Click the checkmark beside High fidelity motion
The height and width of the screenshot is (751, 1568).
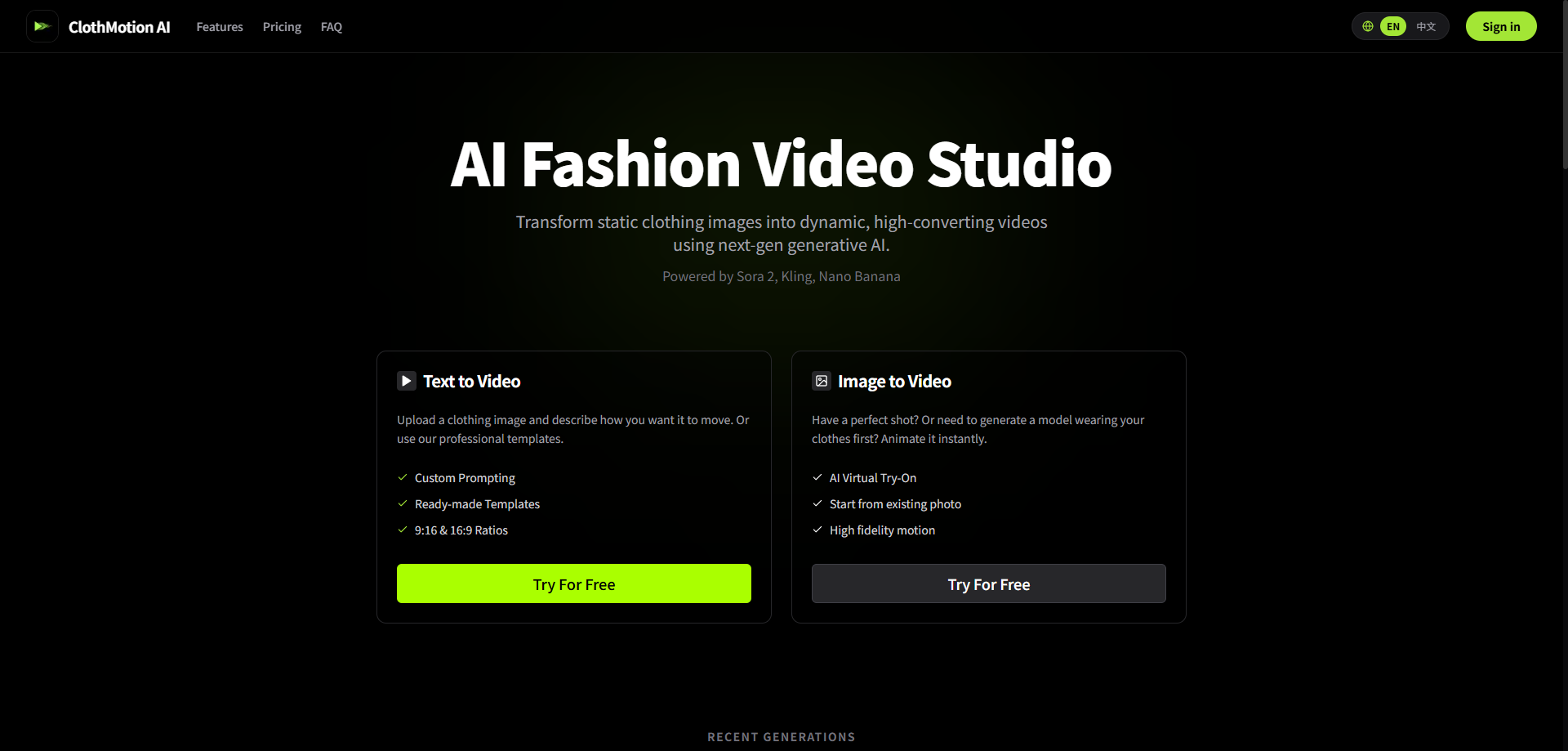pyautogui.click(x=817, y=530)
